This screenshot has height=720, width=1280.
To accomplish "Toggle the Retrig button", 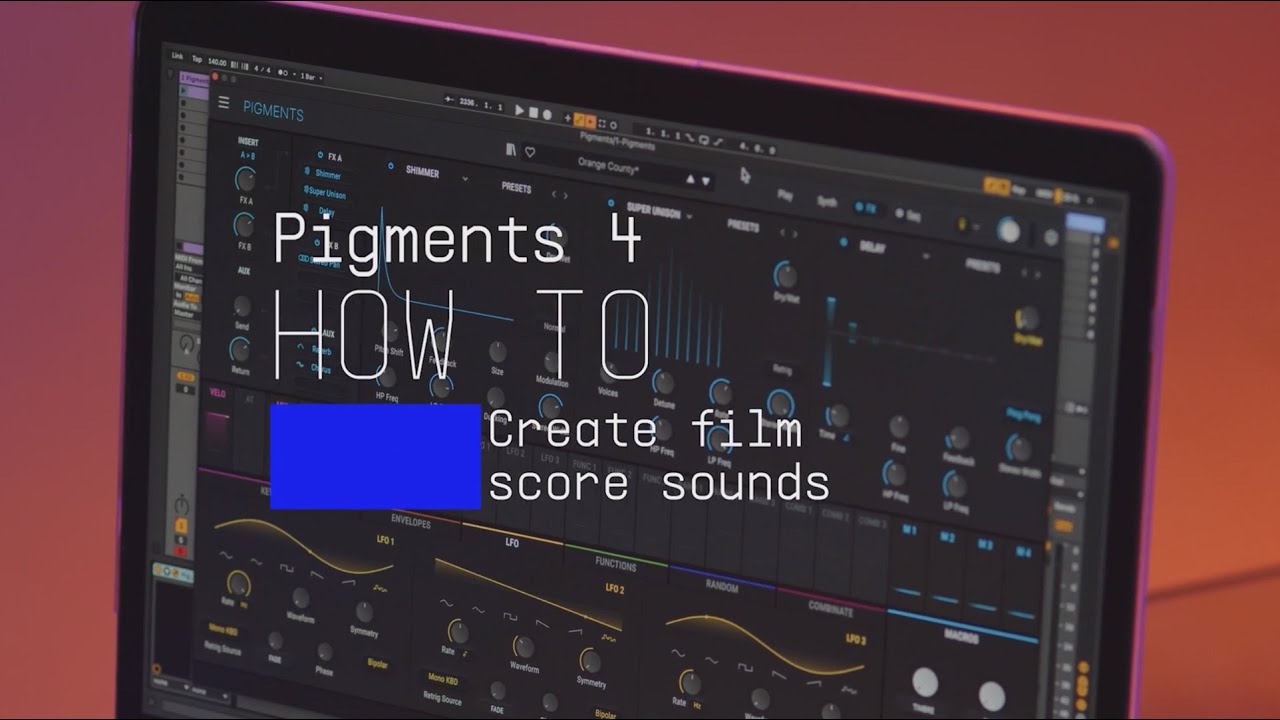I will click(782, 370).
